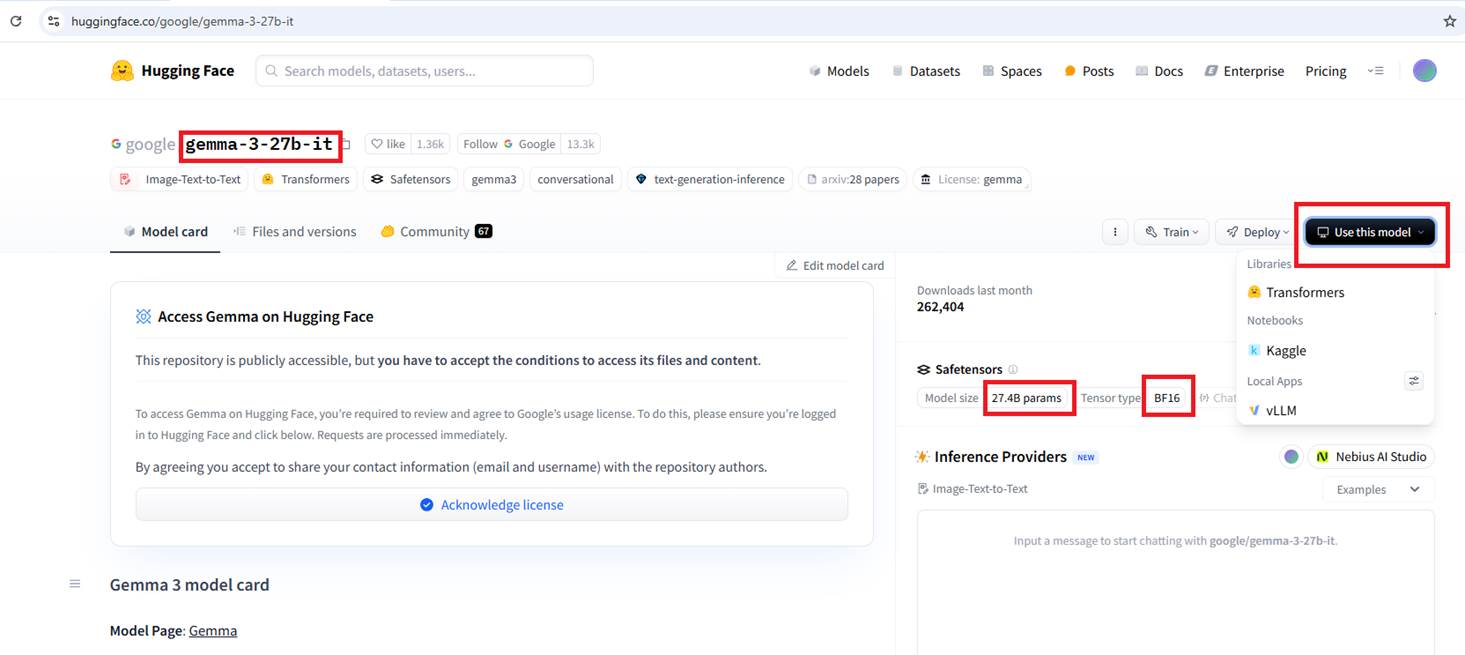The image size is (1465, 655).
Task: Open the Examples dropdown
Action: (1378, 489)
